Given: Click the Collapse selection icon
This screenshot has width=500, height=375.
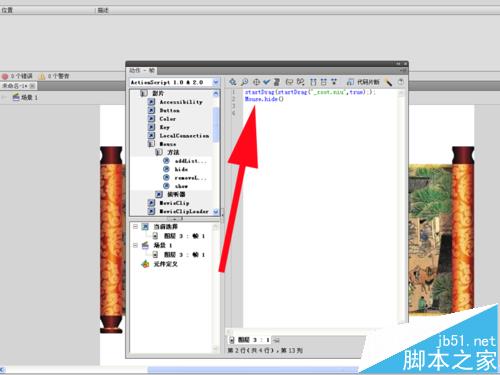Looking at the screenshot, I should coord(323,82).
